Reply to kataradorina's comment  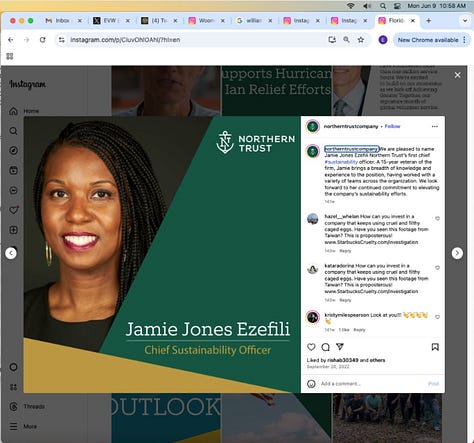[x=345, y=300]
